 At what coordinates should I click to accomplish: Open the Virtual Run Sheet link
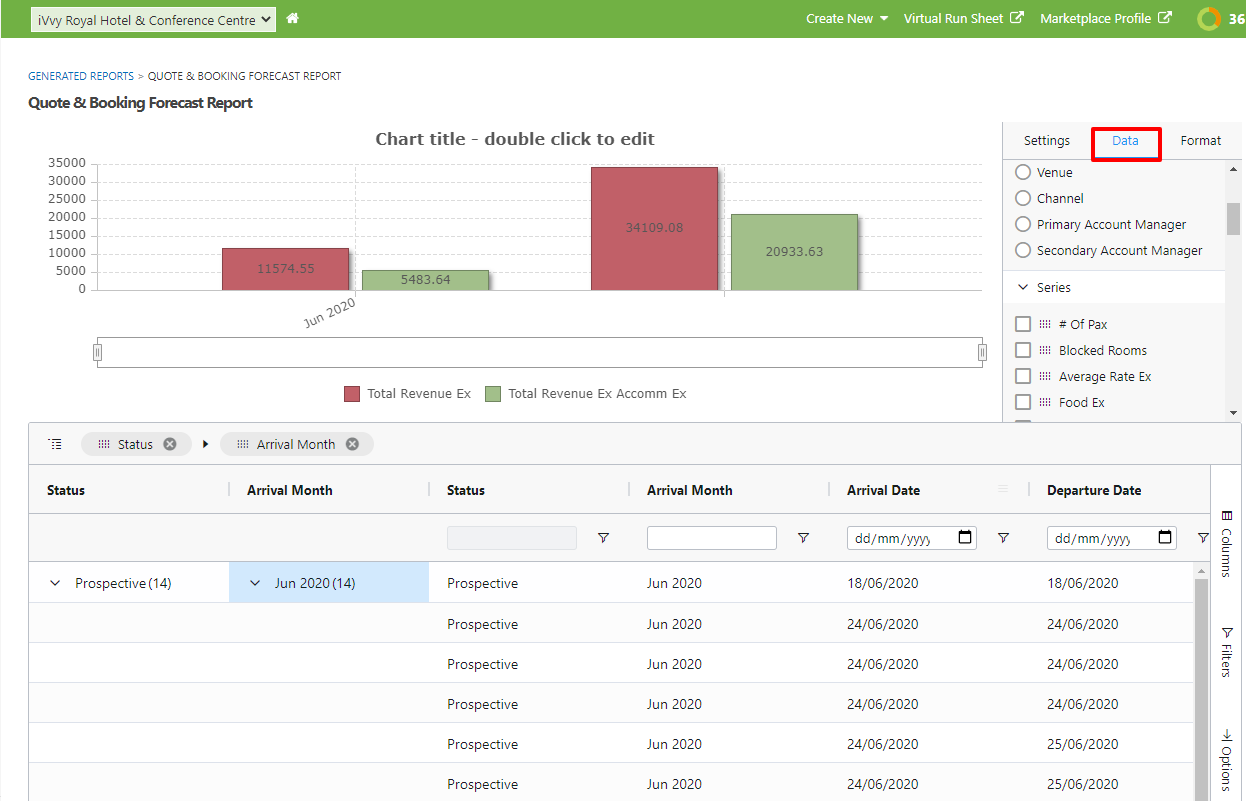[x=964, y=18]
